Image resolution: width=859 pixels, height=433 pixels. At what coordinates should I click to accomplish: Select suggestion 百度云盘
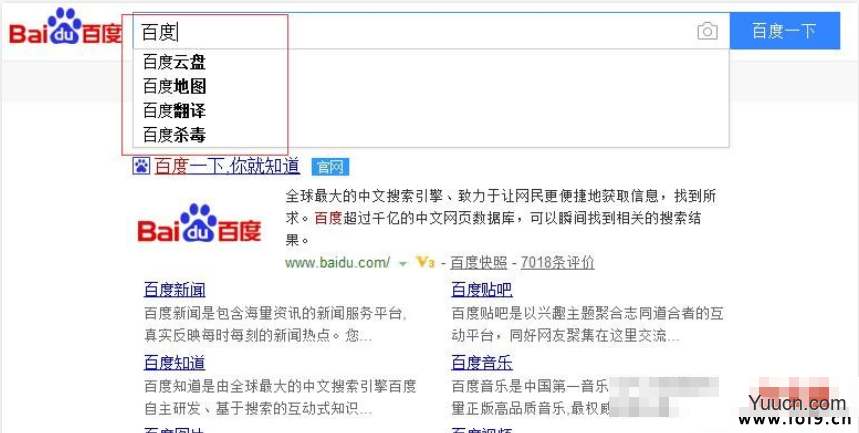[x=174, y=62]
